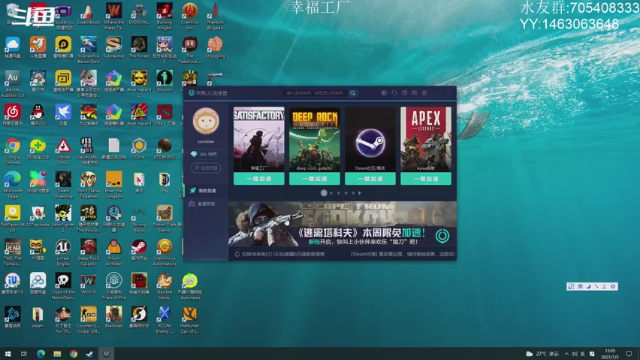Open Counter-Strike Global Offensive shortcut
This screenshot has height=360, width=640.
(x=89, y=320)
